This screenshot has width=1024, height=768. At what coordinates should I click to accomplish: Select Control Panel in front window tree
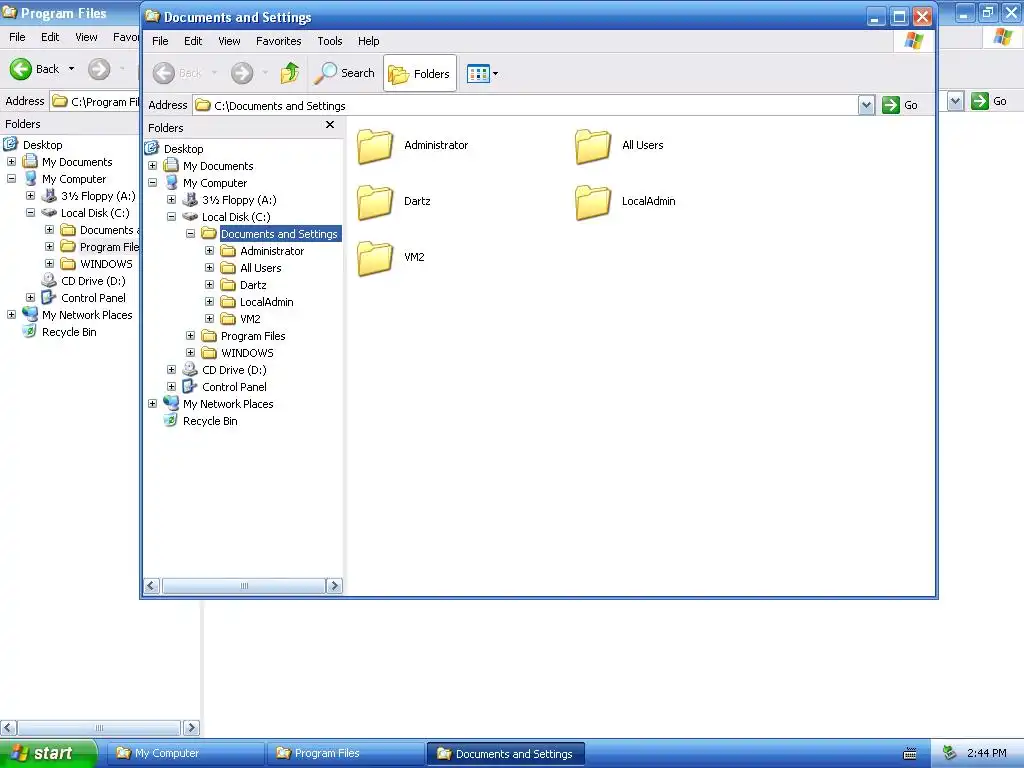point(234,387)
